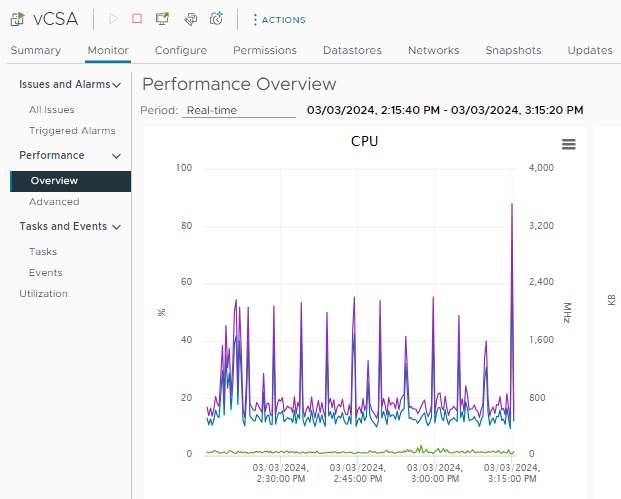Open the Configure tab
The width and height of the screenshot is (621, 499).
(181, 50)
